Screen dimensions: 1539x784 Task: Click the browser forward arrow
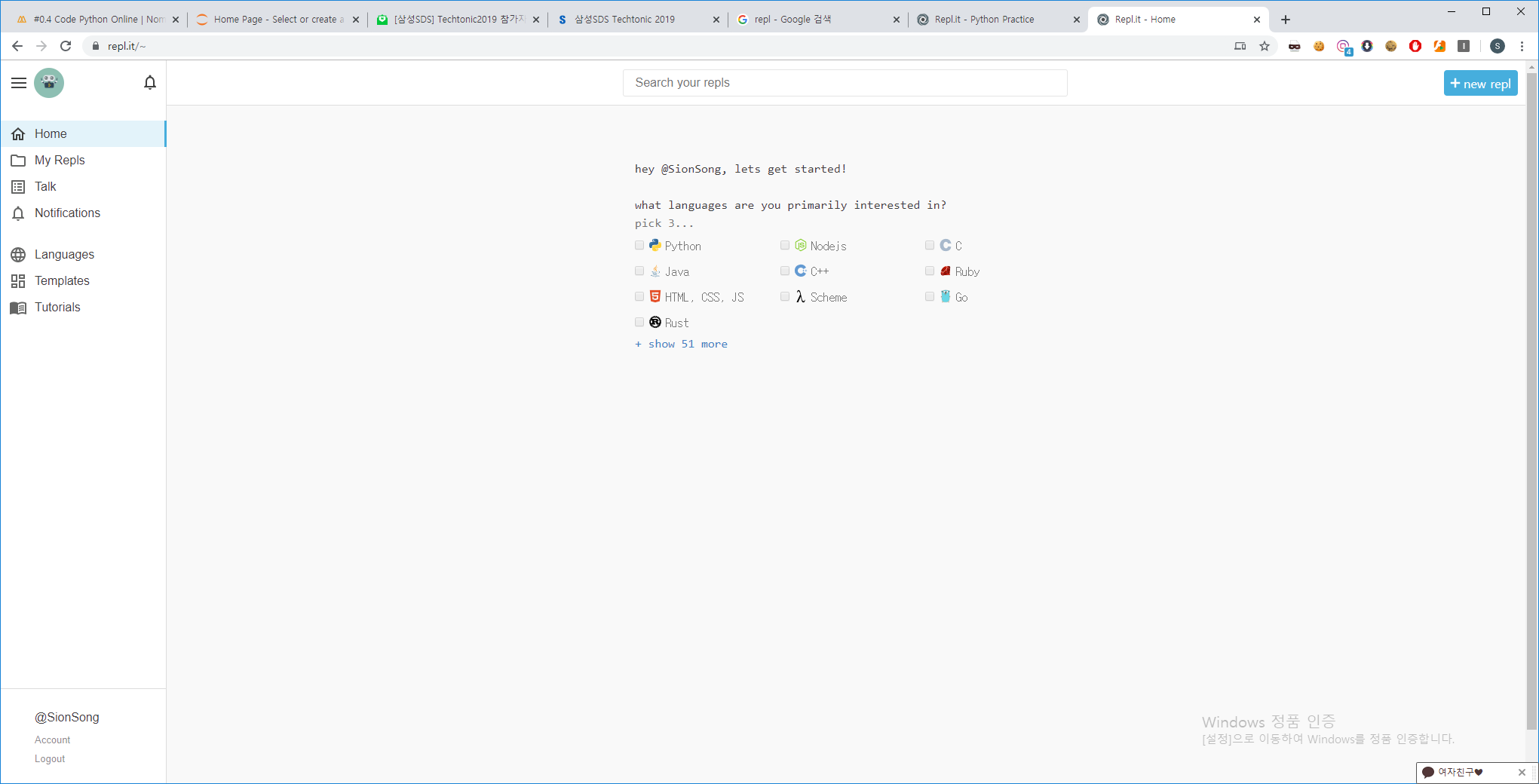(41, 46)
